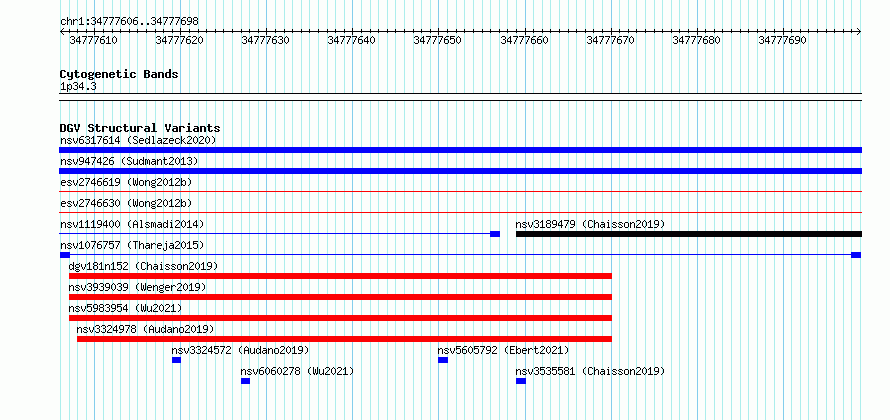Click ruler position 34777610

click(94, 40)
